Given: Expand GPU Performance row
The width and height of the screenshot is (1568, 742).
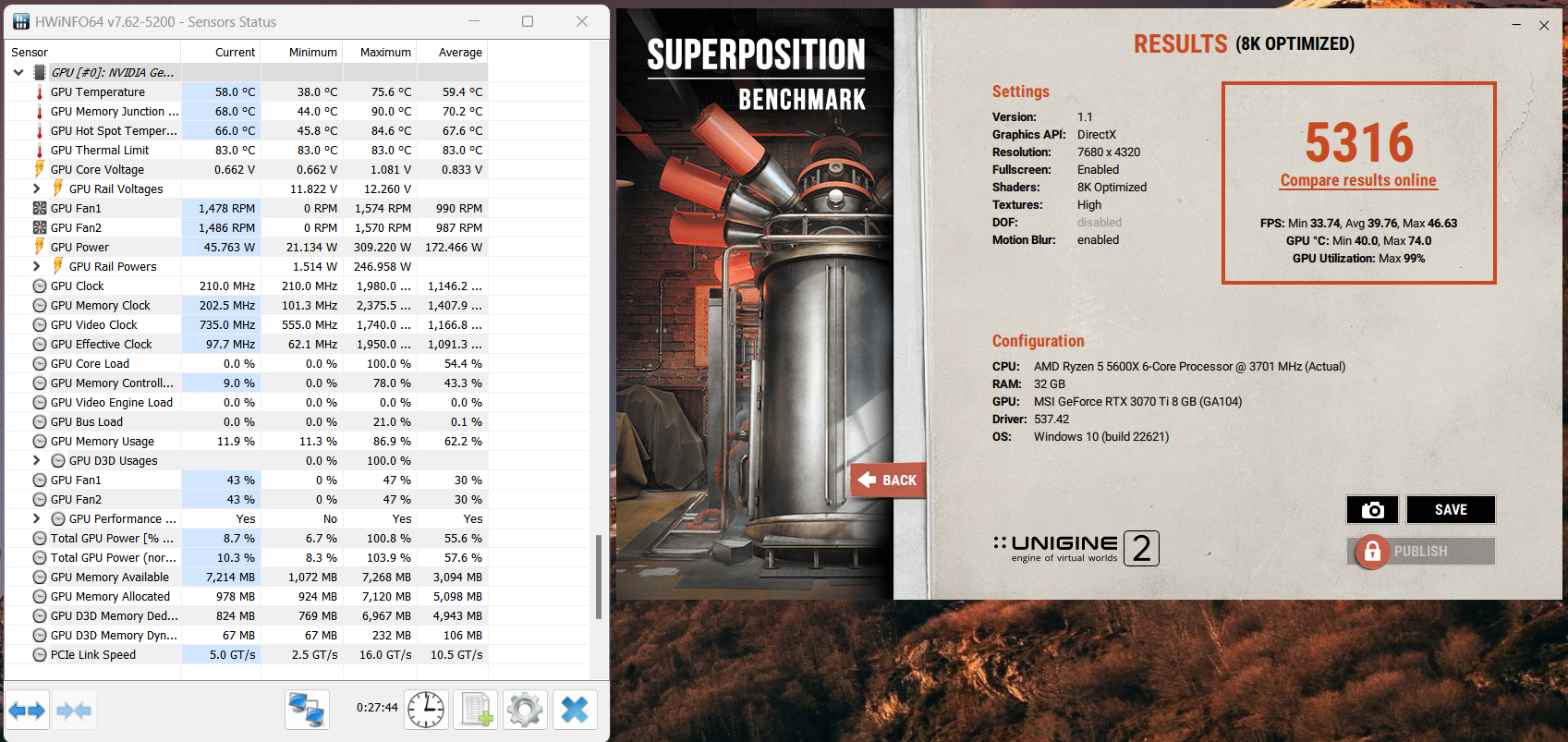Looking at the screenshot, I should (x=37, y=518).
